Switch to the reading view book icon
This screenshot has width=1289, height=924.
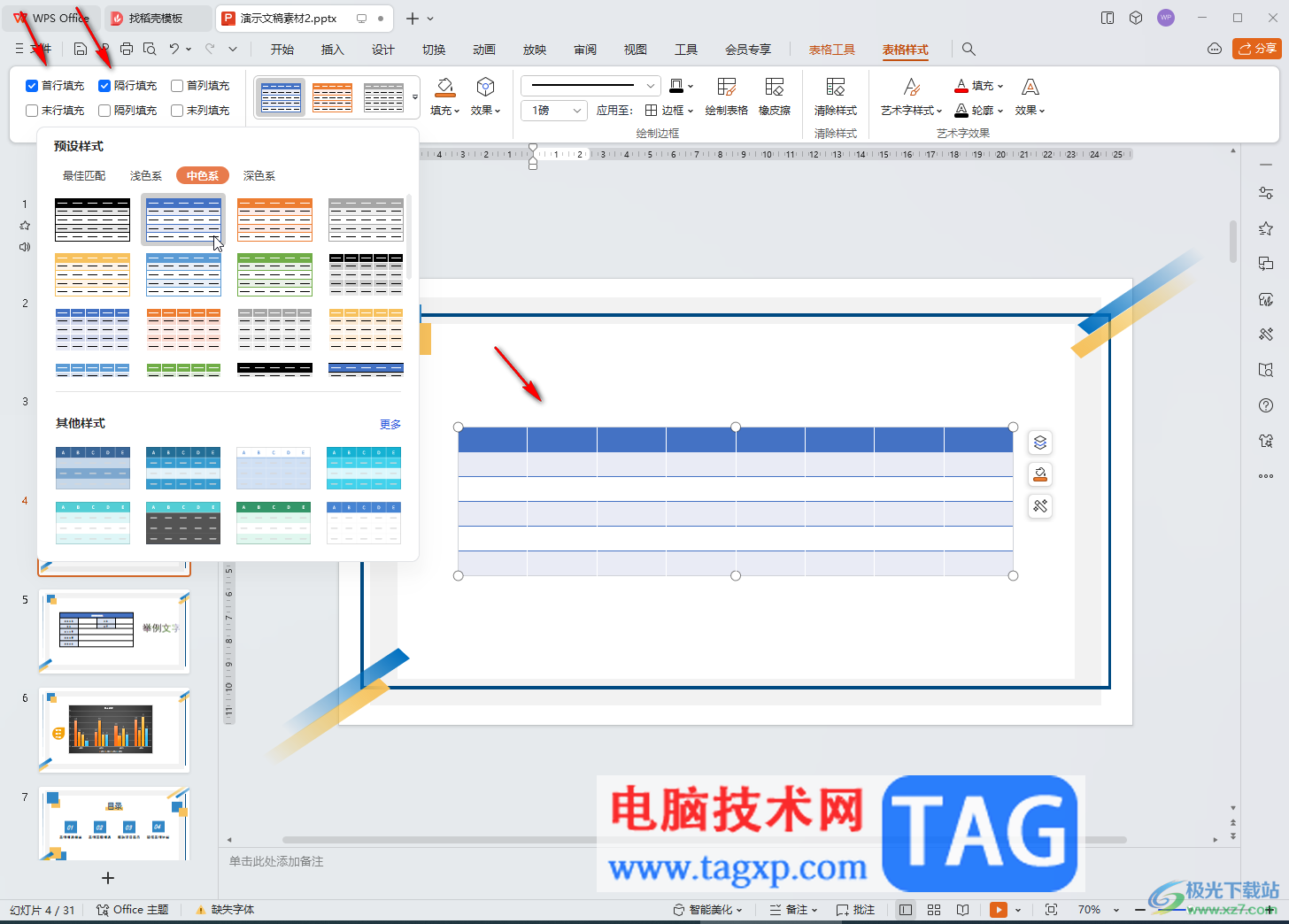963,910
